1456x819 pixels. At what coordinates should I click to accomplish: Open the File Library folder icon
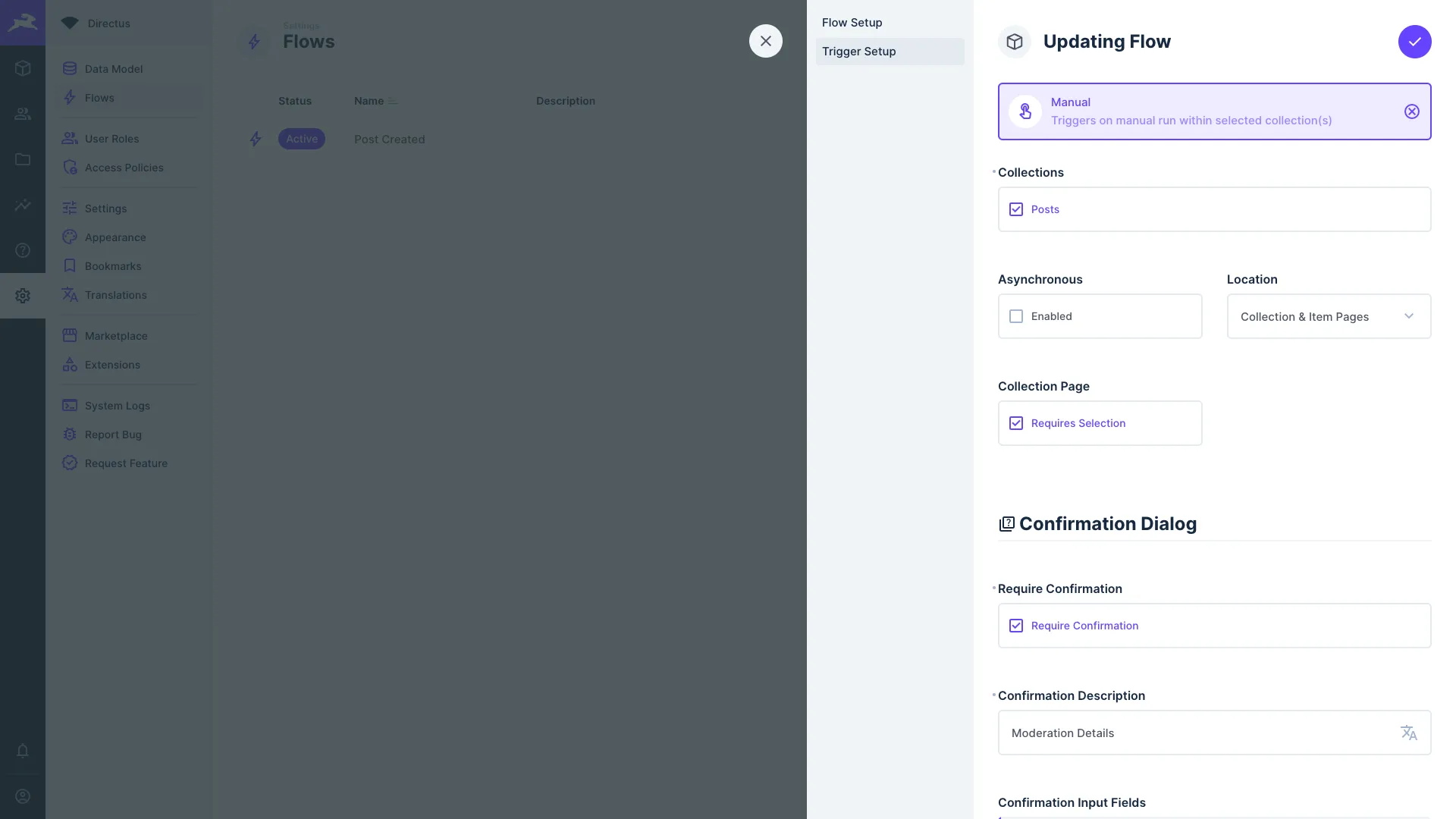click(x=23, y=159)
